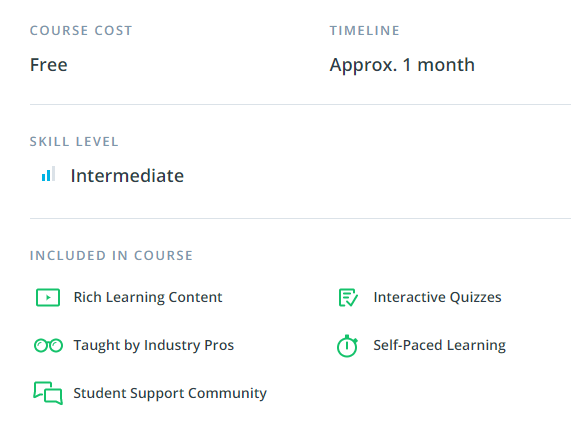Click the Interactive Quizzes label

(437, 297)
